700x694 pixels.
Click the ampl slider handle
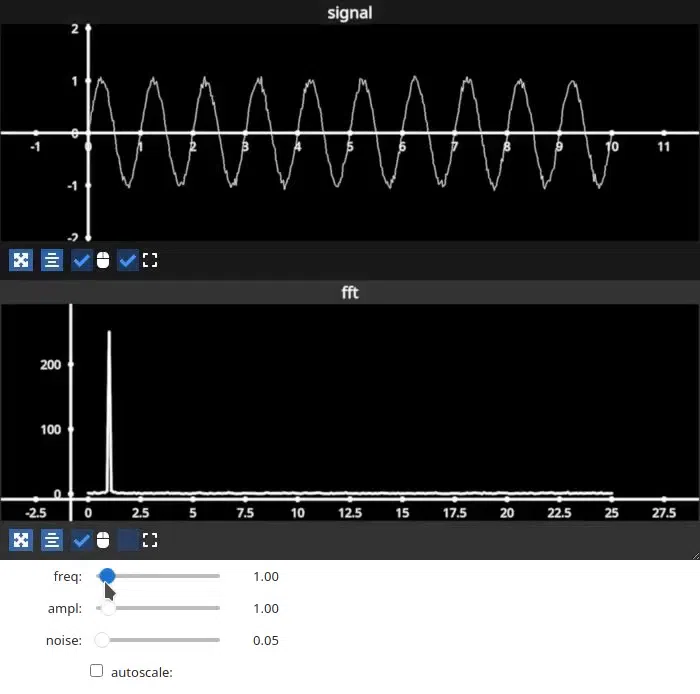click(x=108, y=608)
